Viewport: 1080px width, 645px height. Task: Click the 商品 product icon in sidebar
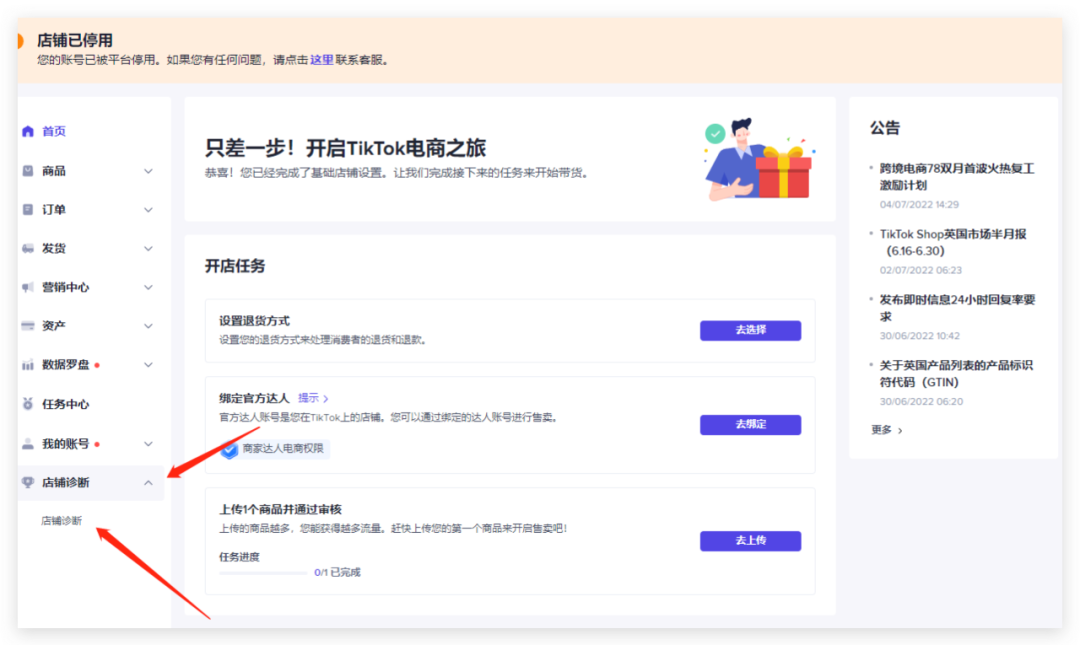28,171
